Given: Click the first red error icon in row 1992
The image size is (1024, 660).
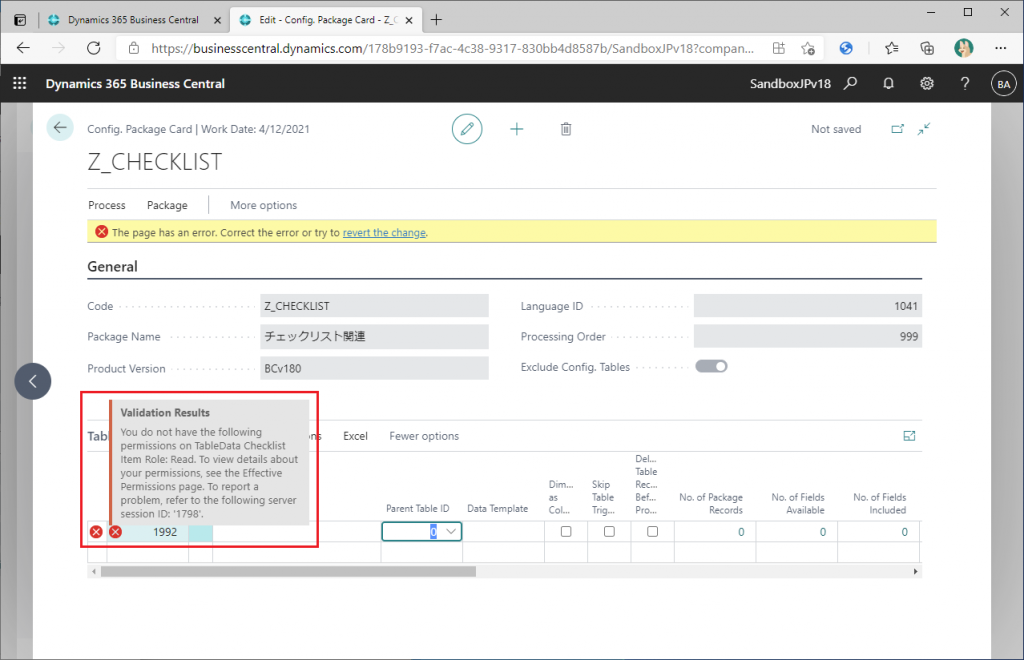Looking at the screenshot, I should click(96, 532).
